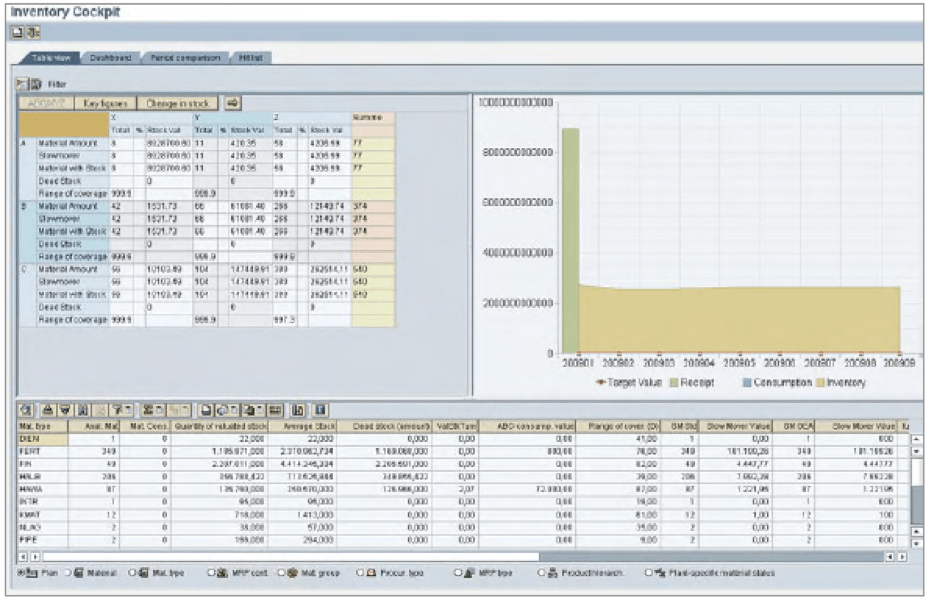Click the first icon in the top application toolbar
933x602 pixels.
(18, 33)
